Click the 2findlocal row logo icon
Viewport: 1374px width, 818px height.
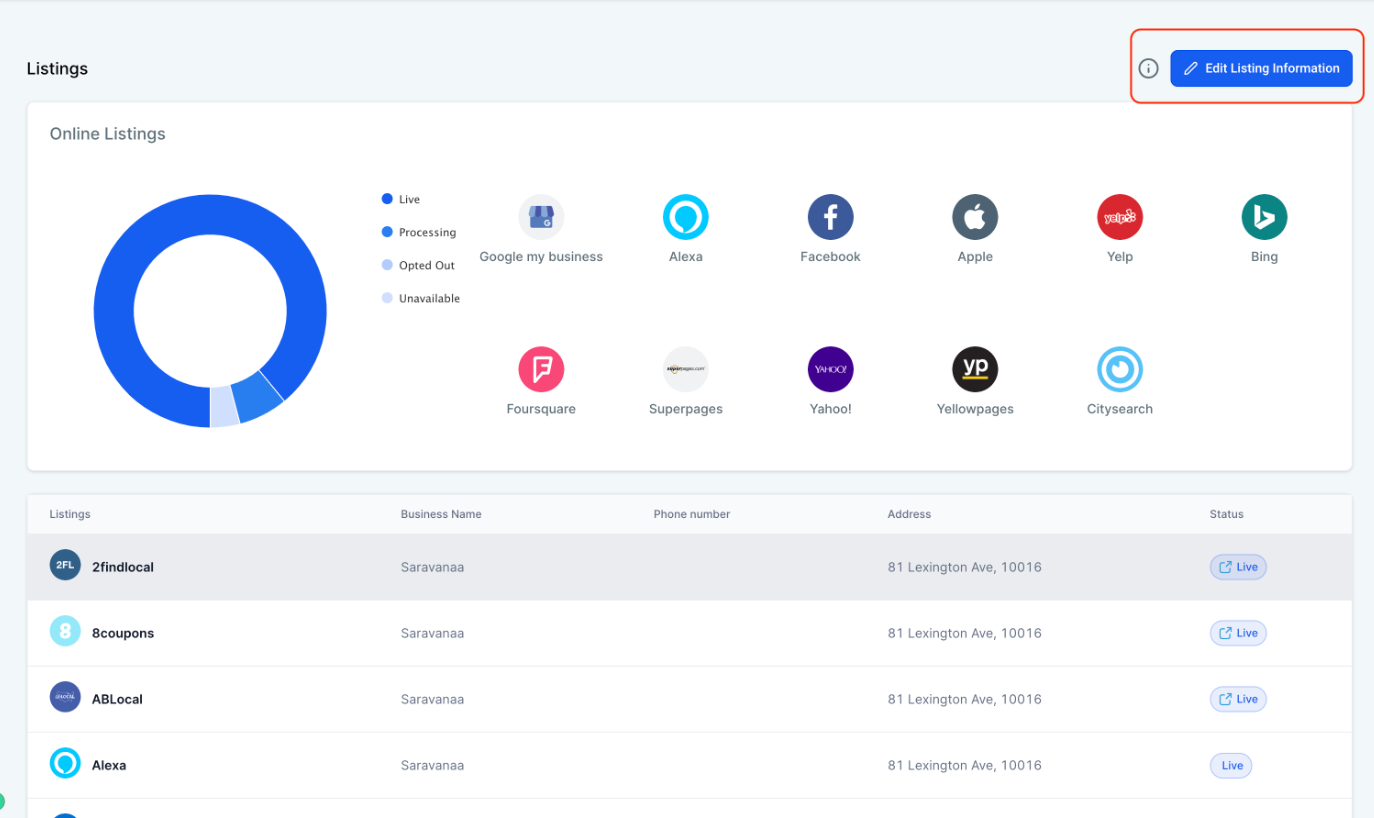coord(65,565)
